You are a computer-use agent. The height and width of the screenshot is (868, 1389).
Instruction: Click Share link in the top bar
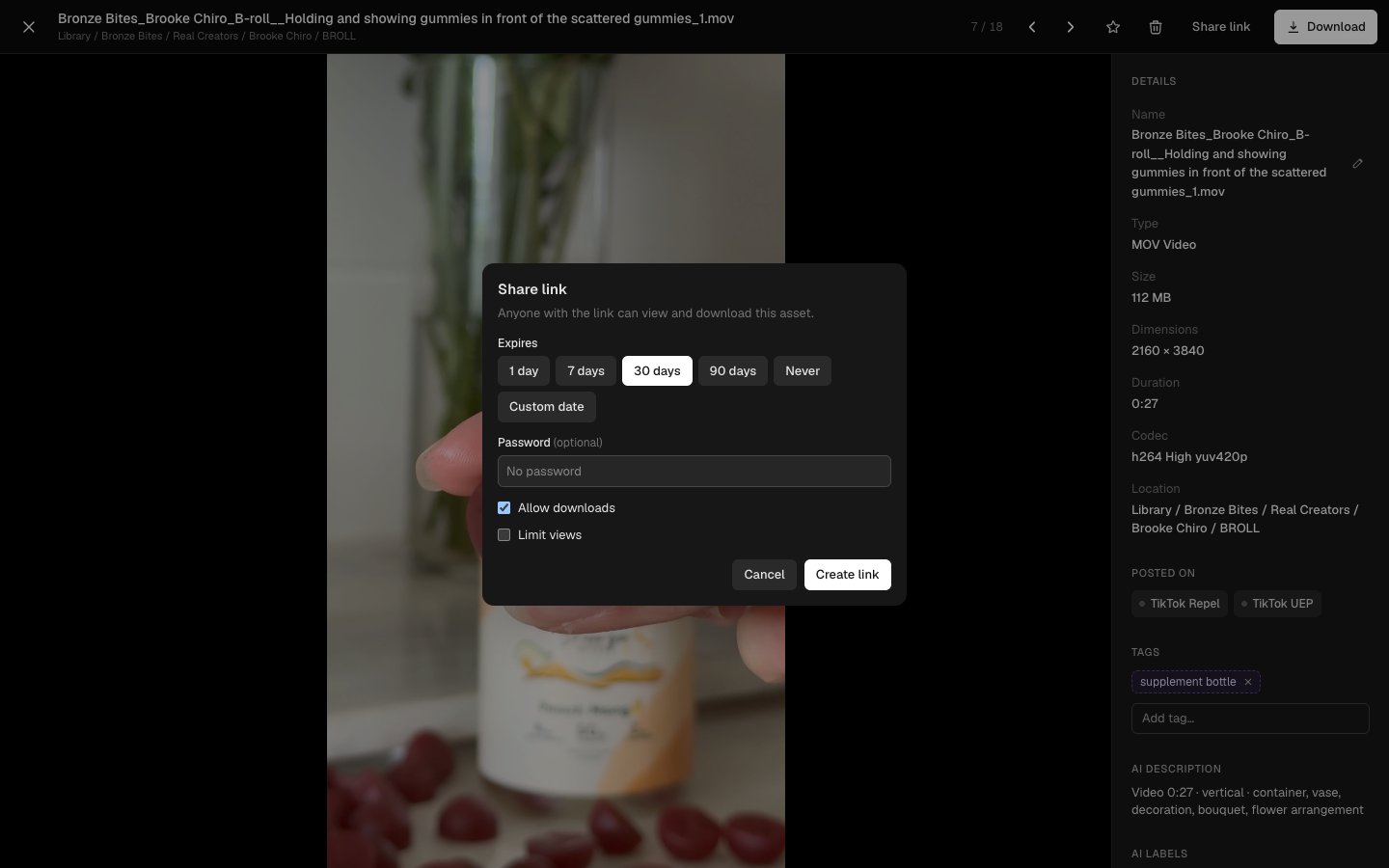tap(1221, 27)
